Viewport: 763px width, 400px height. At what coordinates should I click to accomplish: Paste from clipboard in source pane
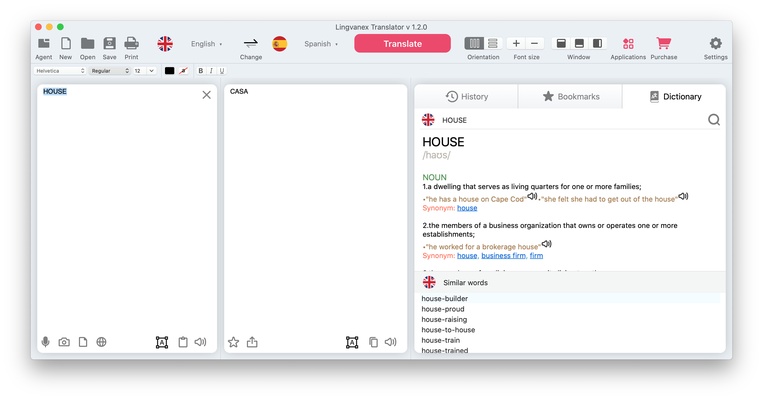[x=182, y=342]
